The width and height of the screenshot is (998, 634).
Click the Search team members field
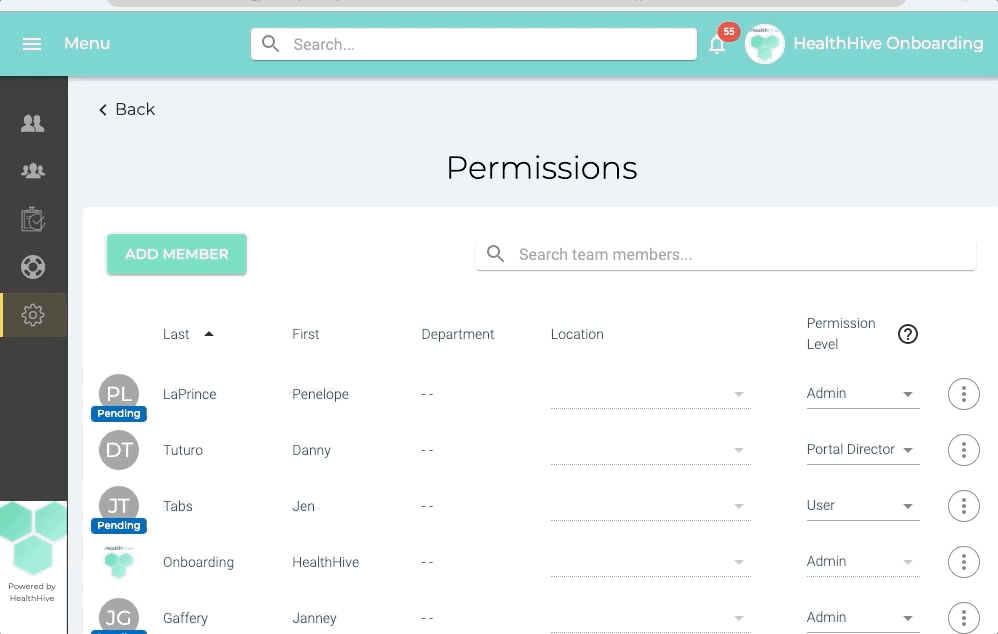tap(740, 254)
